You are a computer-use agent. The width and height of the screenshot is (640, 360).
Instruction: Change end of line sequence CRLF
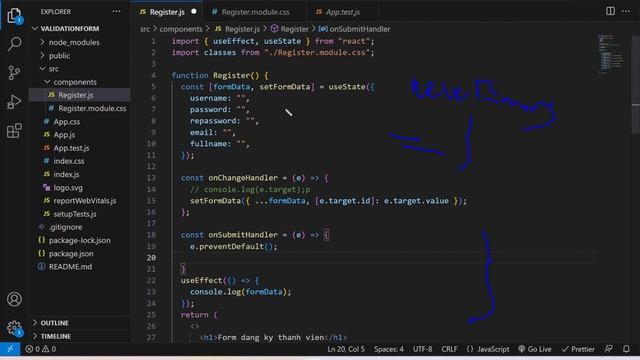click(449, 349)
